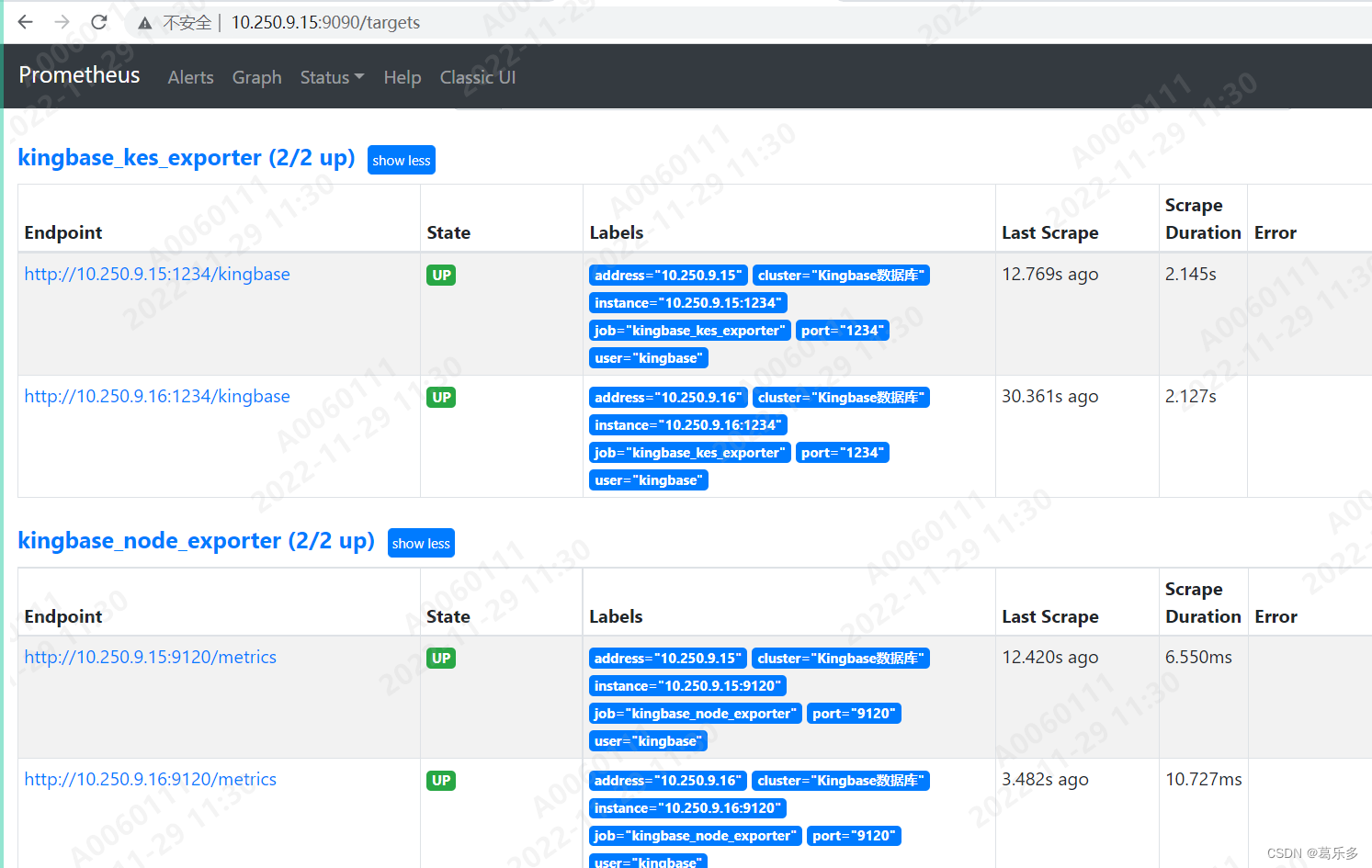Click the not-secure warning icon in address bar
This screenshot has height=868, width=1372.
(145, 23)
